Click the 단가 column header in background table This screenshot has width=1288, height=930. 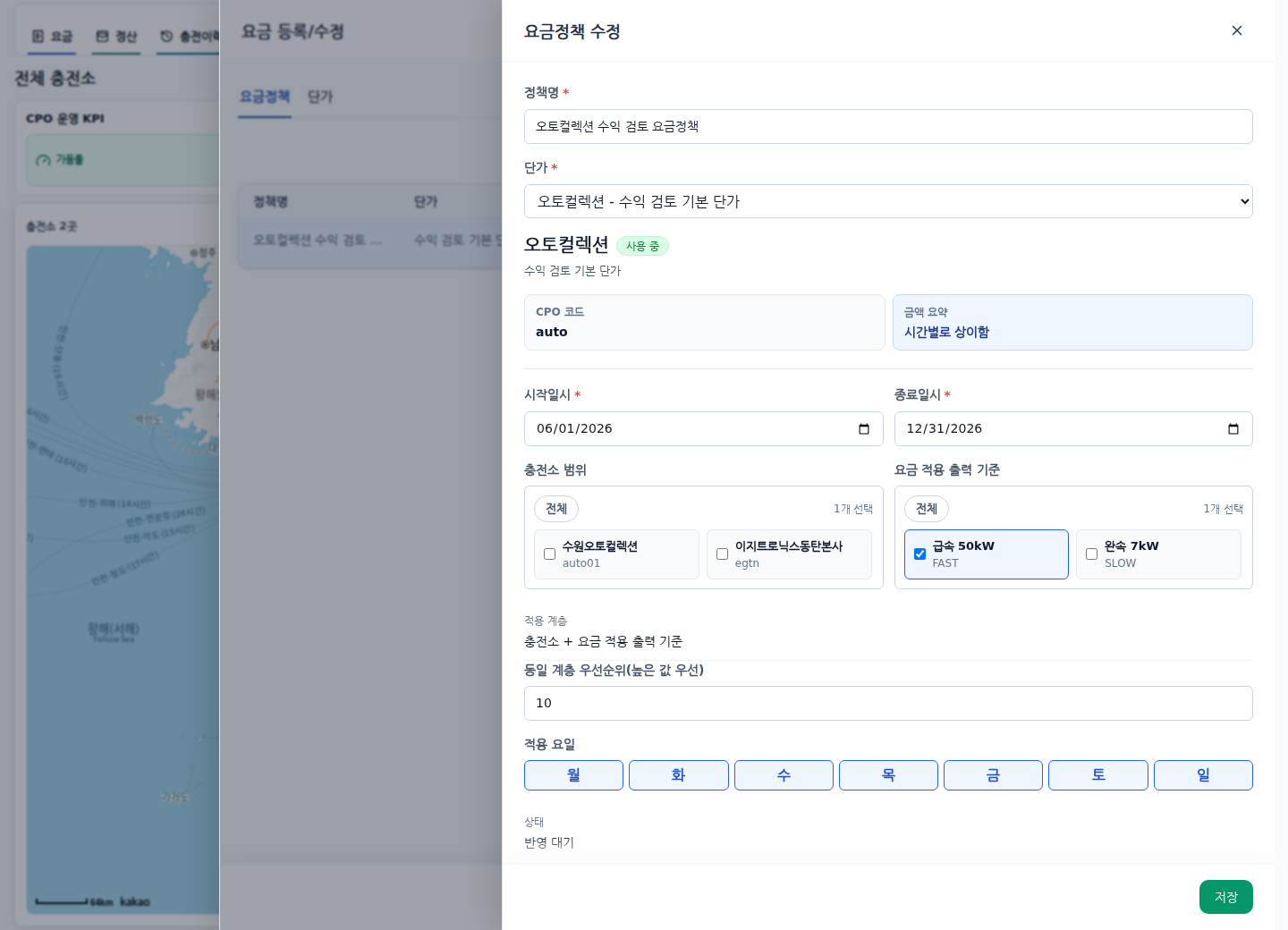426,202
